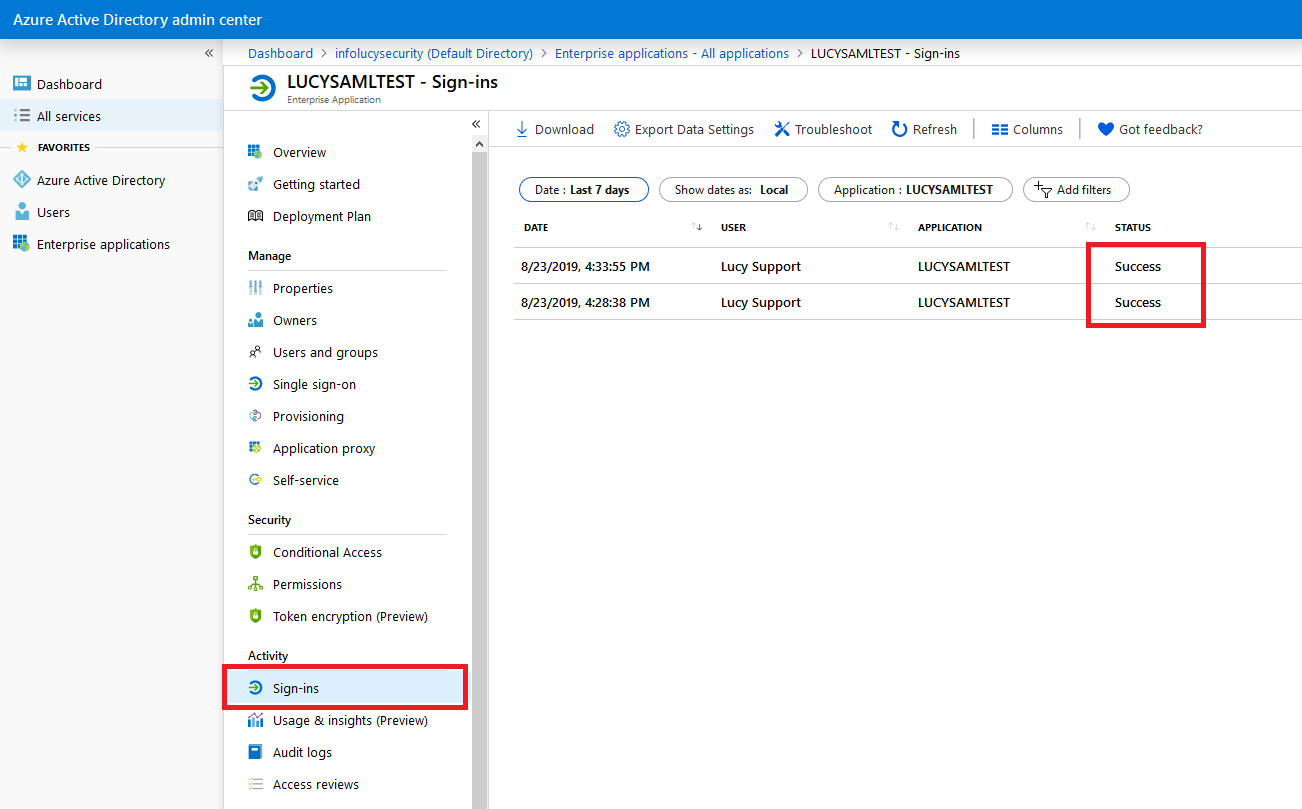Viewport: 1302px width, 809px height.
Task: Click the LUCYSAMLTEST application logo icon
Action: click(x=263, y=88)
